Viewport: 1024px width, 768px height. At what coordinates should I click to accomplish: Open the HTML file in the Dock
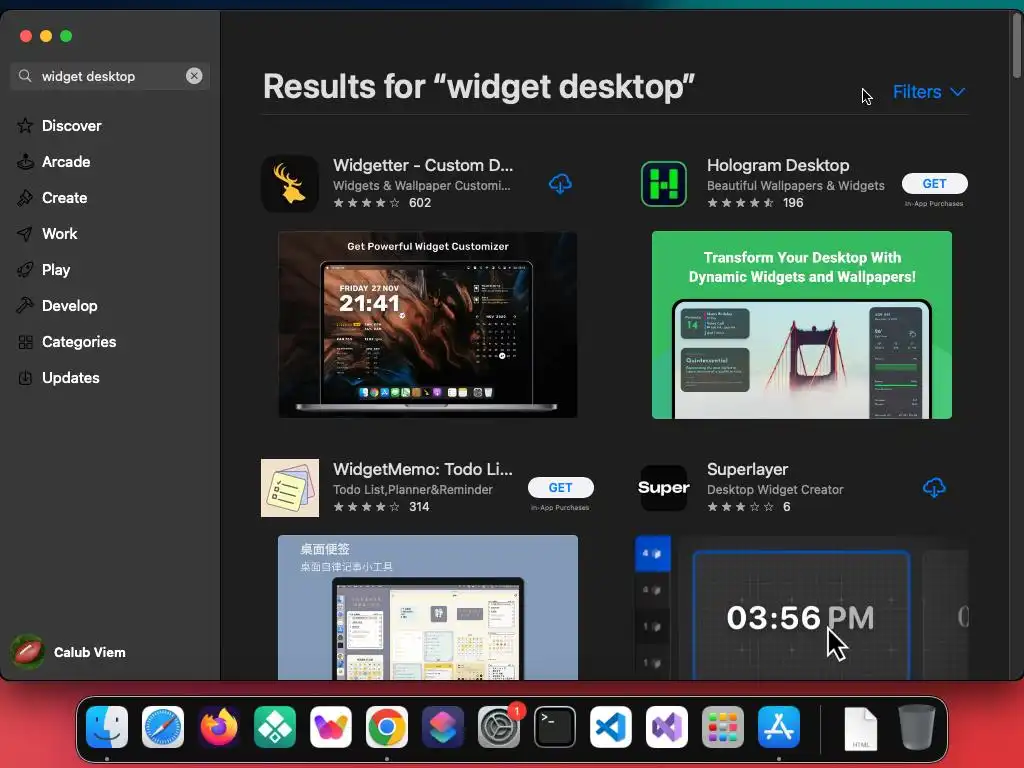tap(861, 728)
